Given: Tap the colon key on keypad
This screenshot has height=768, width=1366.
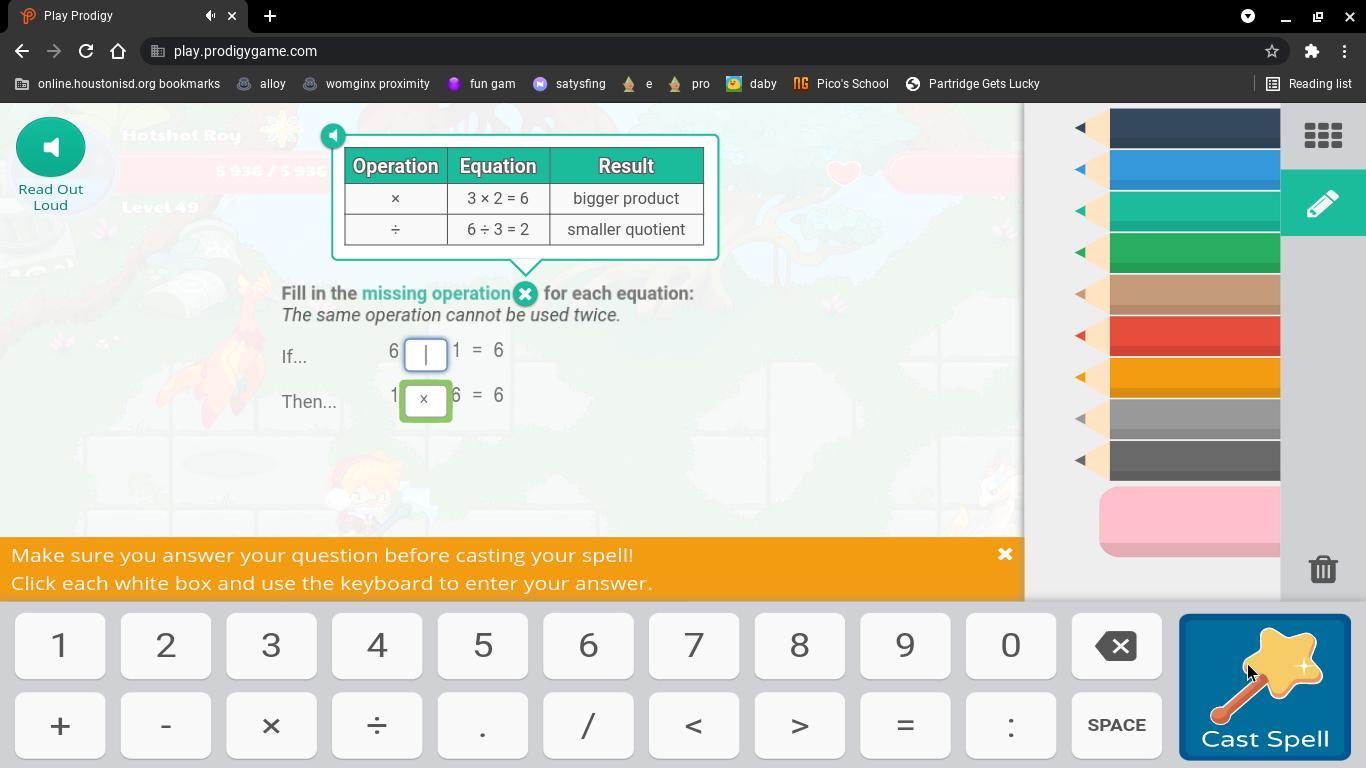Looking at the screenshot, I should click(x=1011, y=725).
